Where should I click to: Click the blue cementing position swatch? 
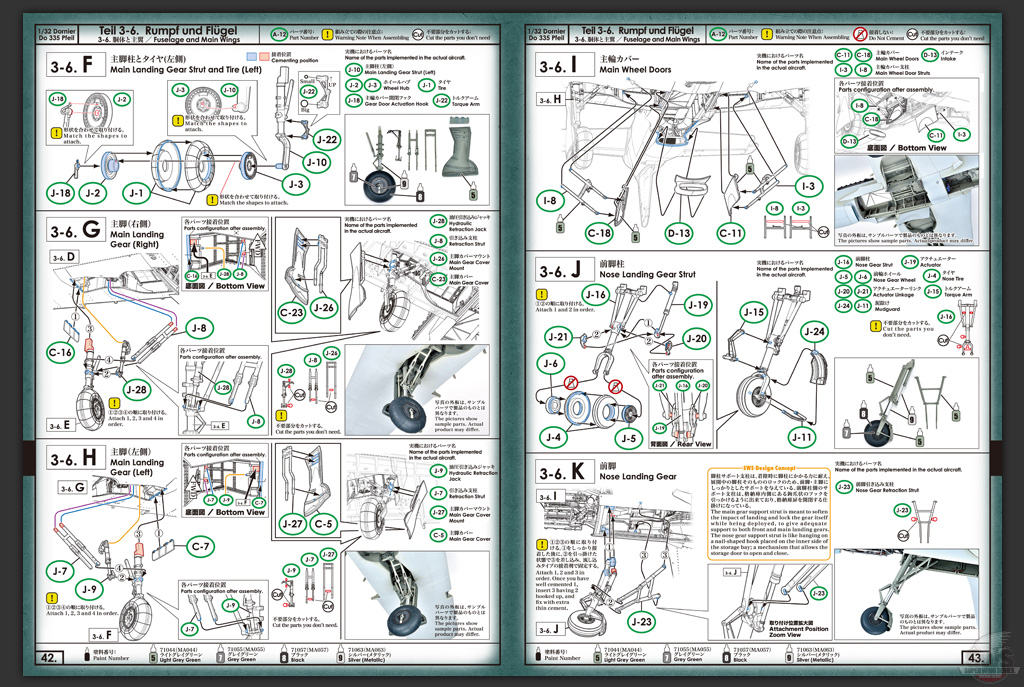[251, 57]
